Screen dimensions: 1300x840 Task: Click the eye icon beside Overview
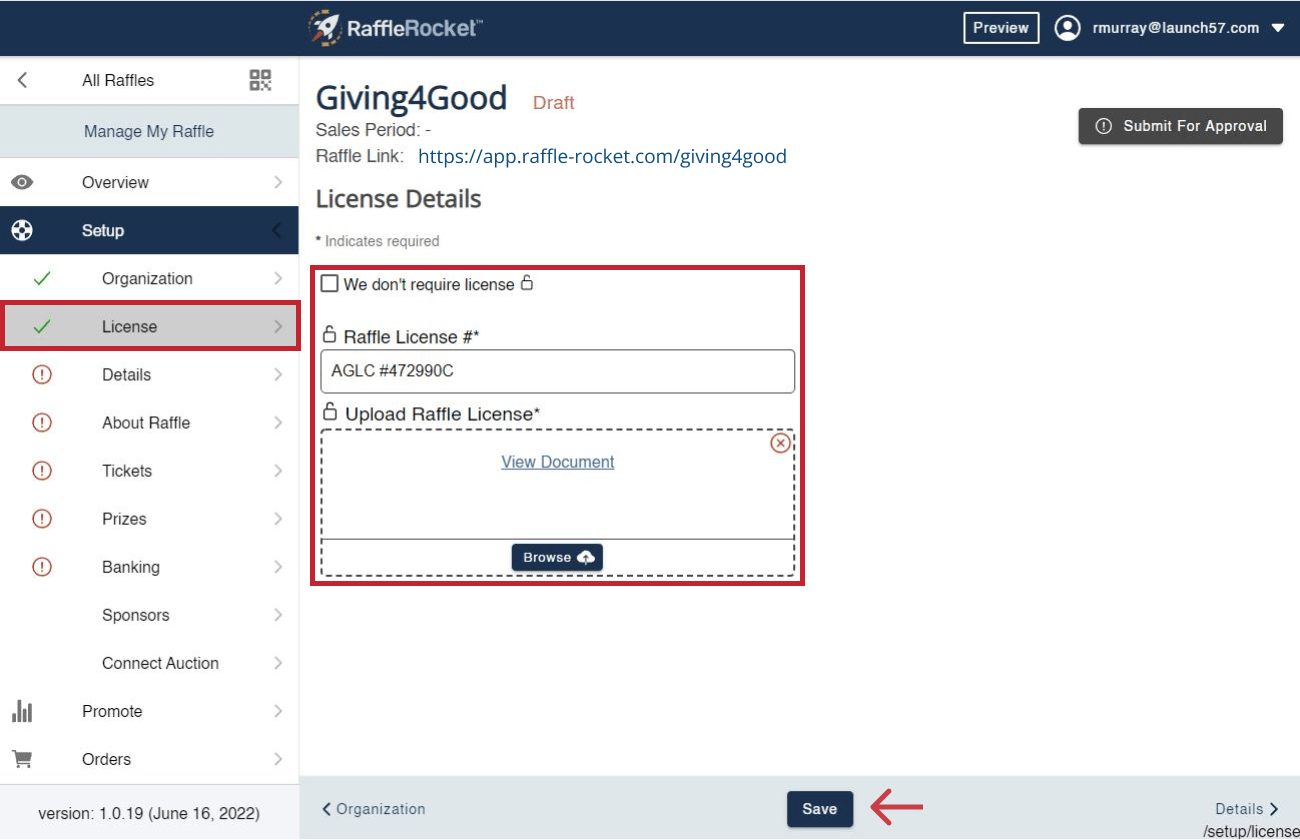pyautogui.click(x=22, y=182)
